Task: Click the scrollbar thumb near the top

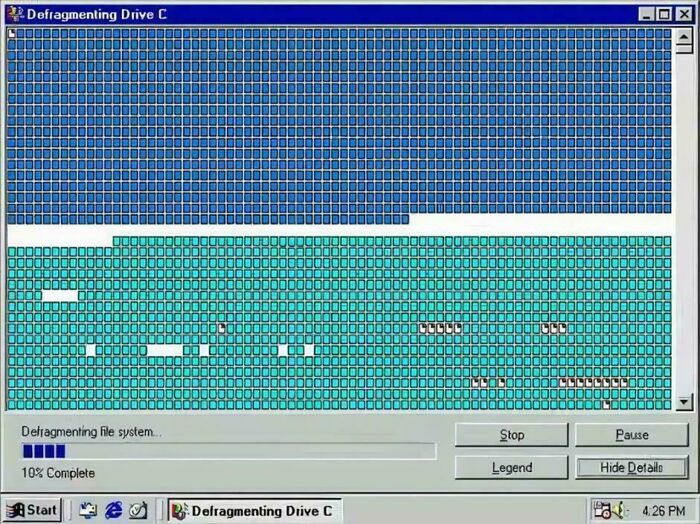Action: pos(684,49)
